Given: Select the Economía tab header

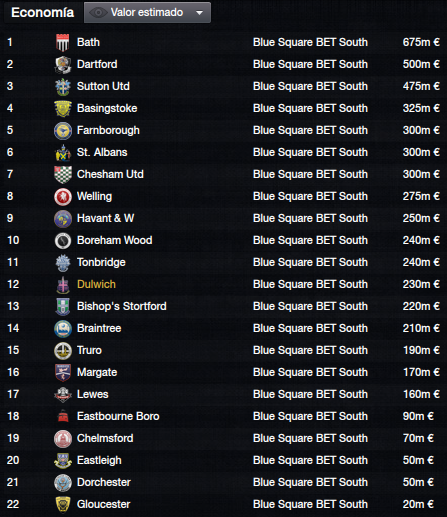Looking at the screenshot, I should point(43,13).
